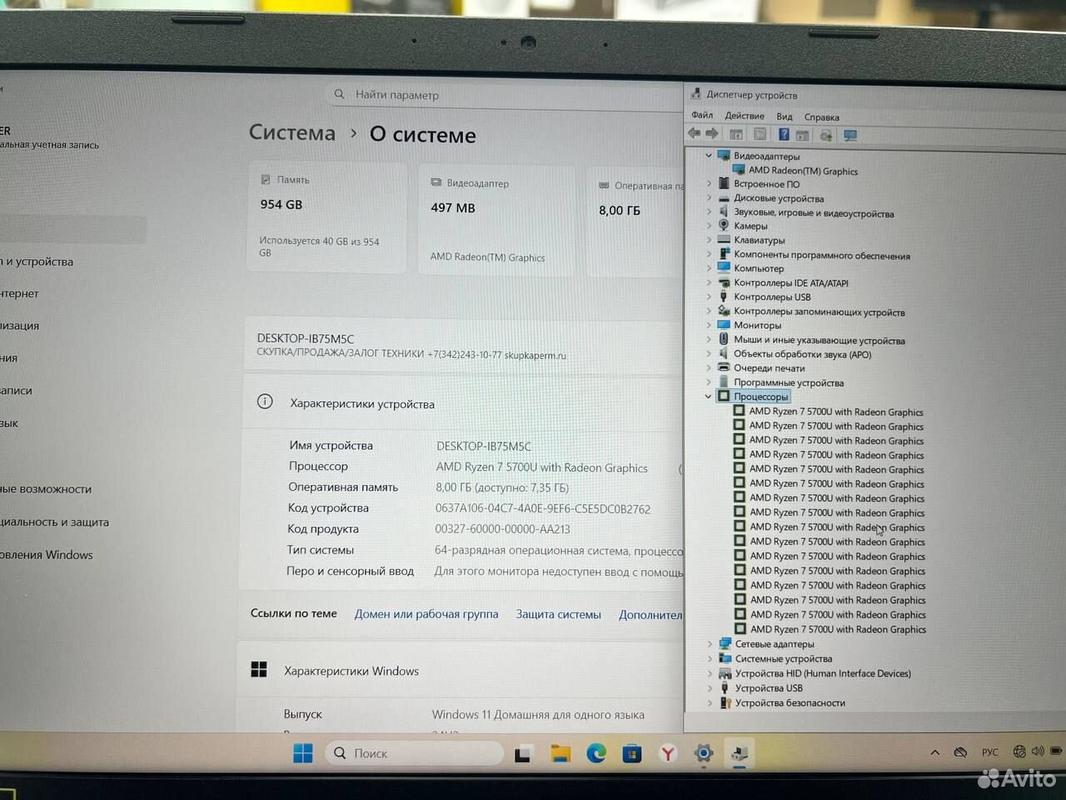Click the Windows 11 Домашняя для одного языка text
Viewport: 1066px width, 800px height.
(538, 714)
